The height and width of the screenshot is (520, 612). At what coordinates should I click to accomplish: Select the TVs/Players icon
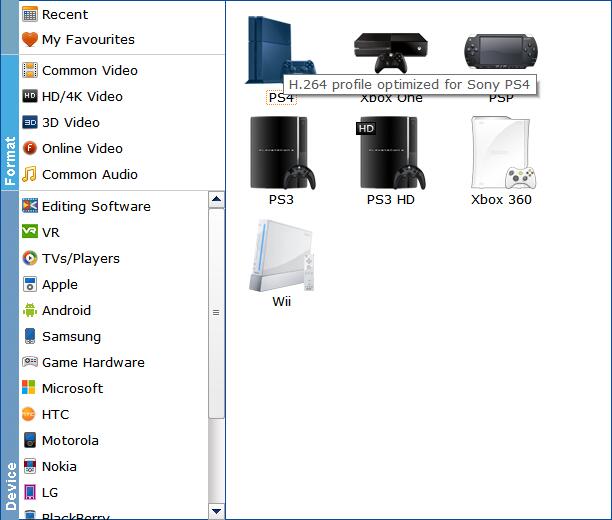[x=30, y=258]
